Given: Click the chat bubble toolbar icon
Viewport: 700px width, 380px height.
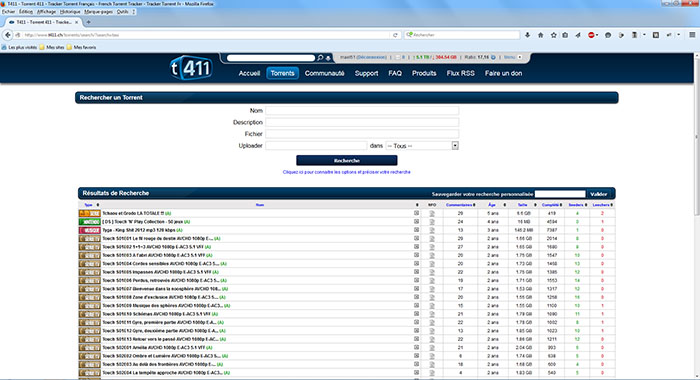Looking at the screenshot, I should pos(608,35).
